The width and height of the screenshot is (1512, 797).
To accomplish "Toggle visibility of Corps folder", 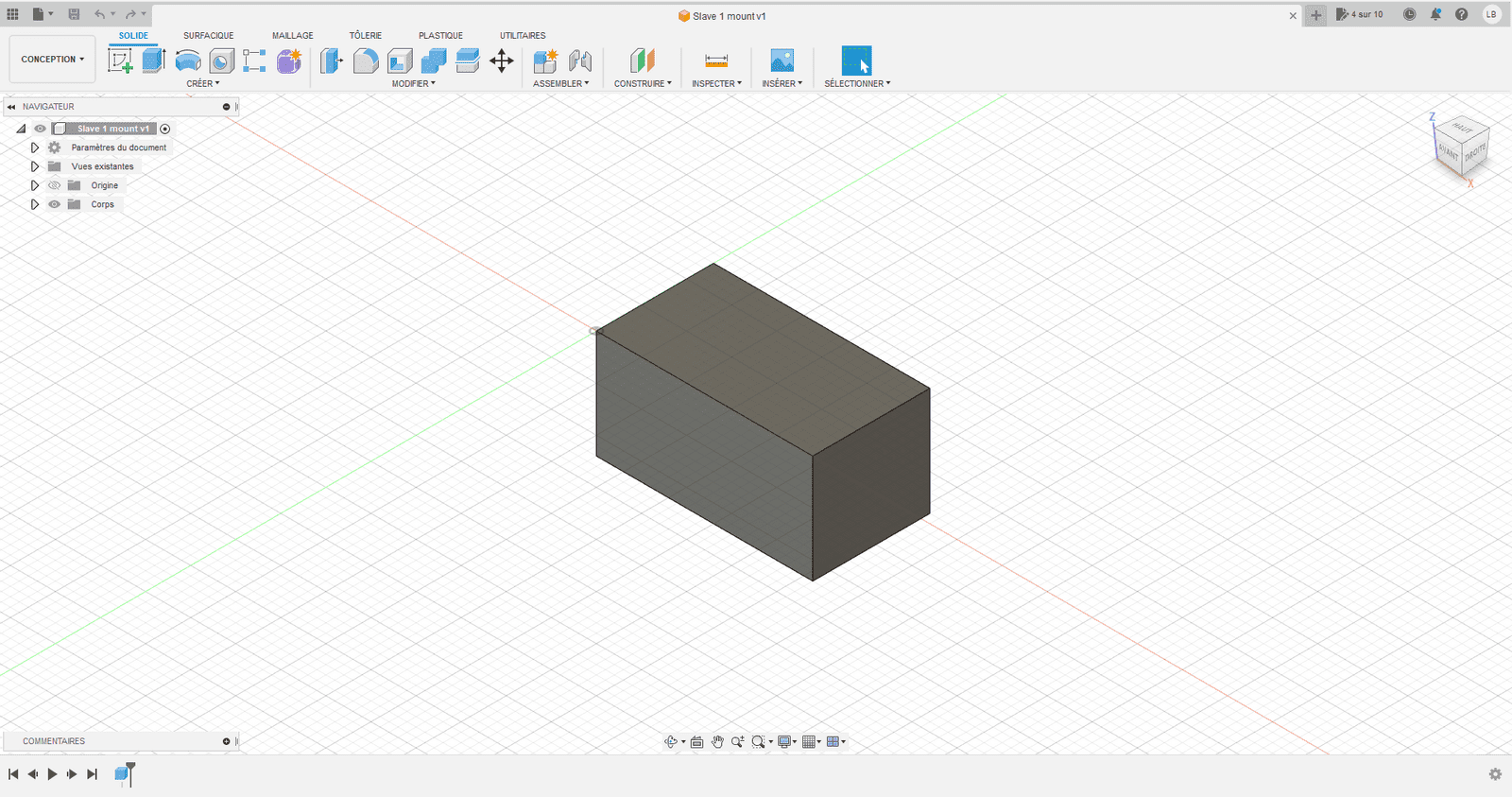I will pyautogui.click(x=54, y=204).
